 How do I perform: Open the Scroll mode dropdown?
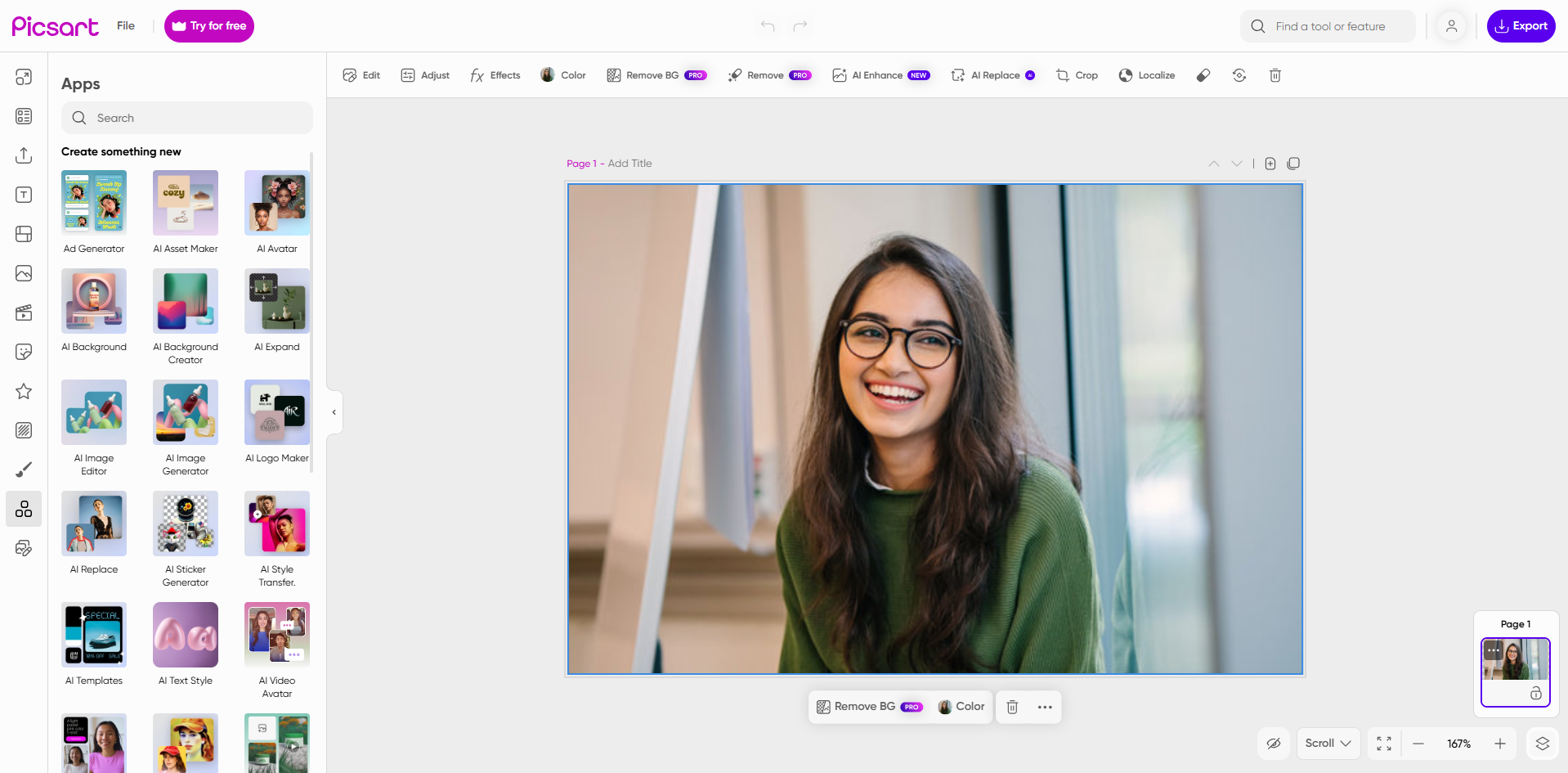coord(1328,744)
